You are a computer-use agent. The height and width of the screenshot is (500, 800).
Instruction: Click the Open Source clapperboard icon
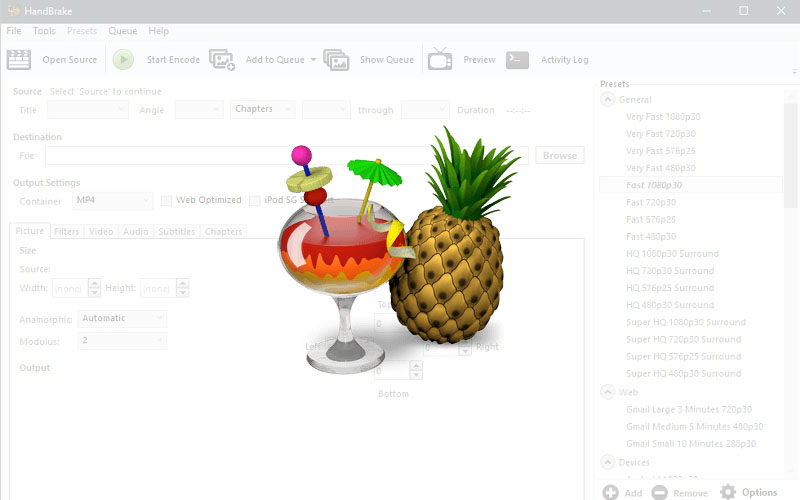pyautogui.click(x=19, y=59)
